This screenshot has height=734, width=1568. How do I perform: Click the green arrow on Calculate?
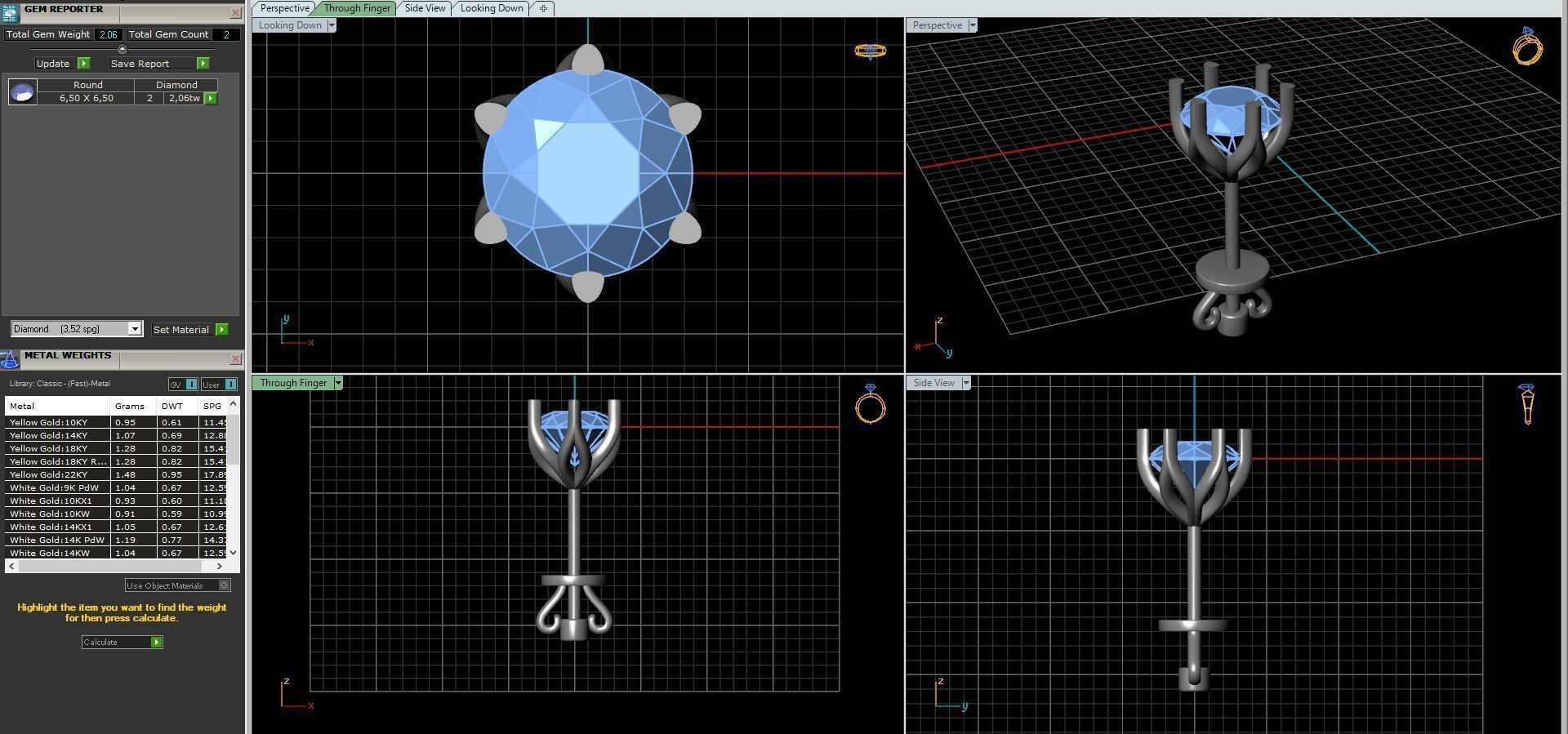tap(157, 642)
